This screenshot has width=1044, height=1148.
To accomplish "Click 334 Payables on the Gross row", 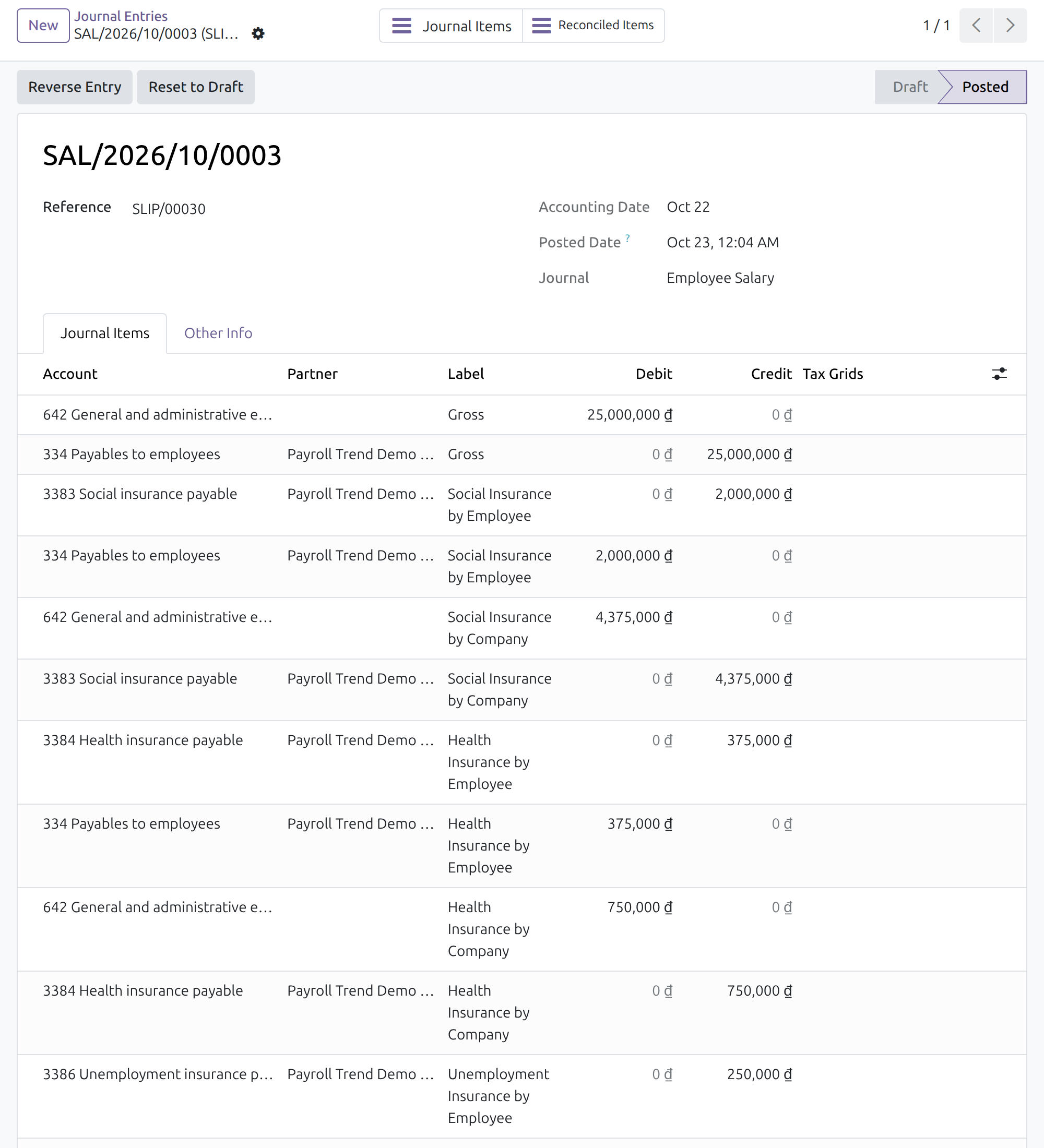I will [x=132, y=455].
